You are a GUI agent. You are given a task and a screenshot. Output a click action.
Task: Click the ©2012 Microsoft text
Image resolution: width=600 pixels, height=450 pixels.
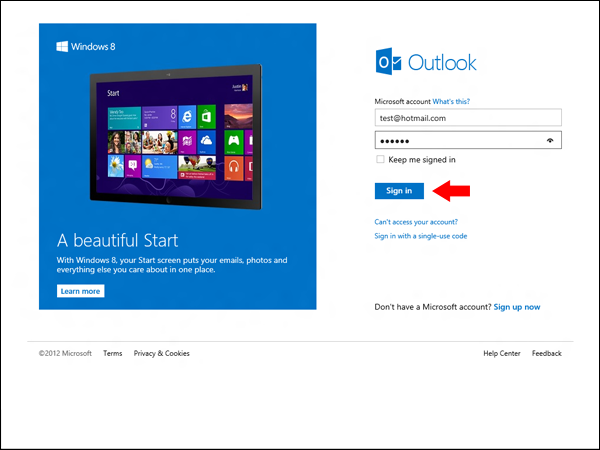click(x=65, y=353)
